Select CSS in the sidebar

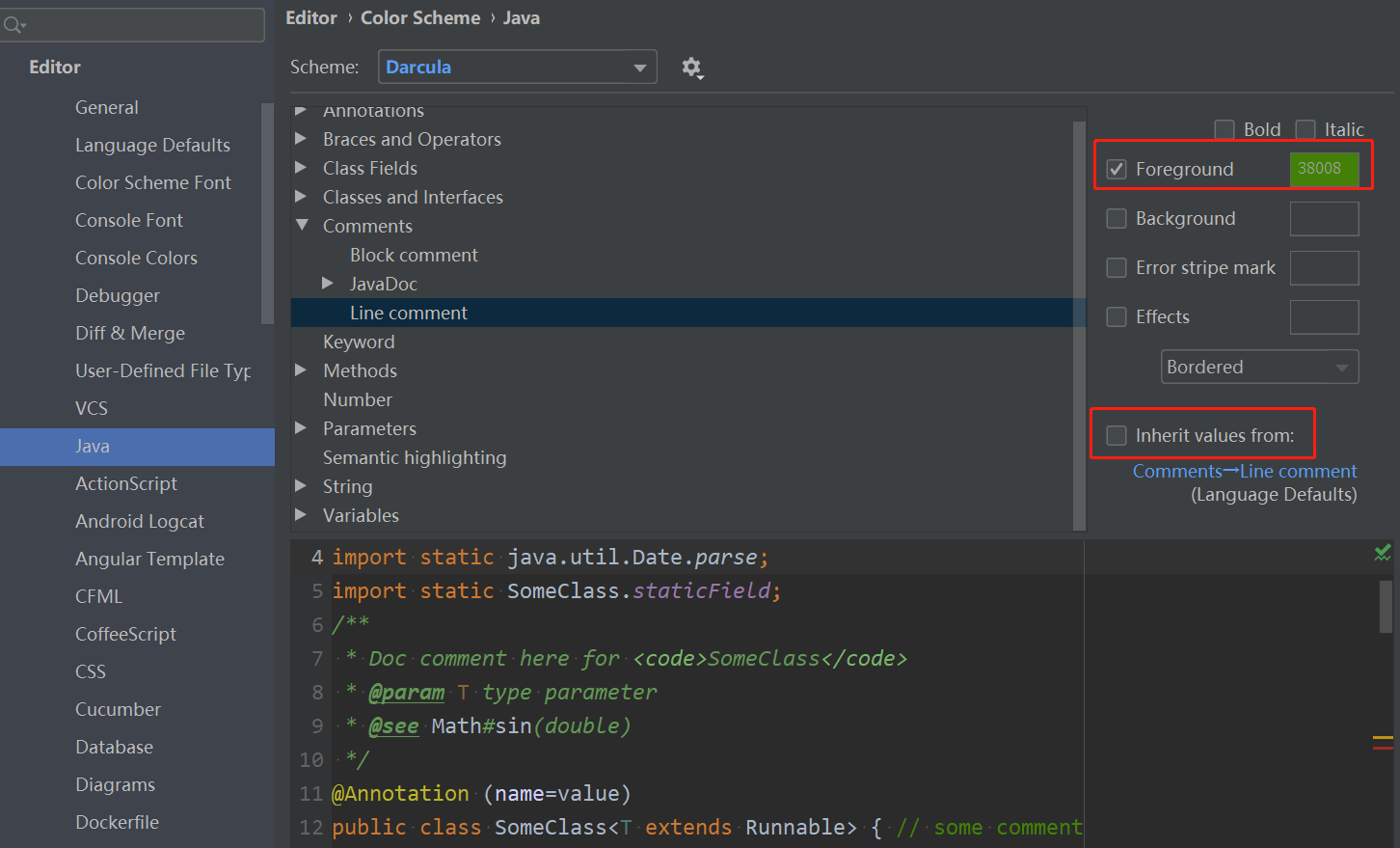pyautogui.click(x=91, y=671)
